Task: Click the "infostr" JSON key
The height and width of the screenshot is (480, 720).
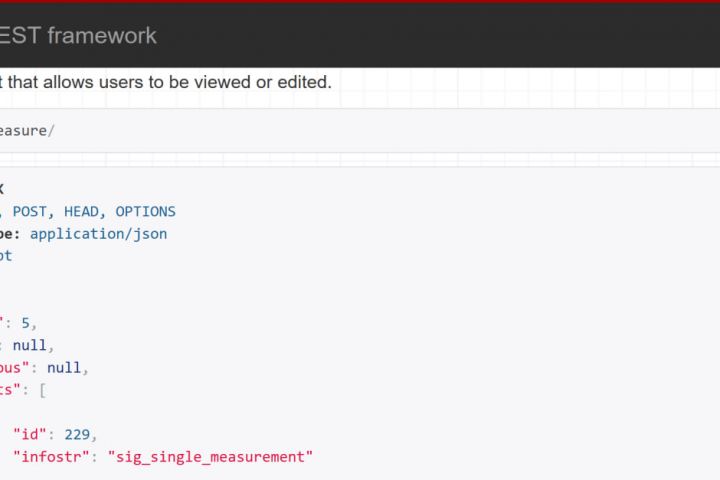Action: (x=51, y=456)
